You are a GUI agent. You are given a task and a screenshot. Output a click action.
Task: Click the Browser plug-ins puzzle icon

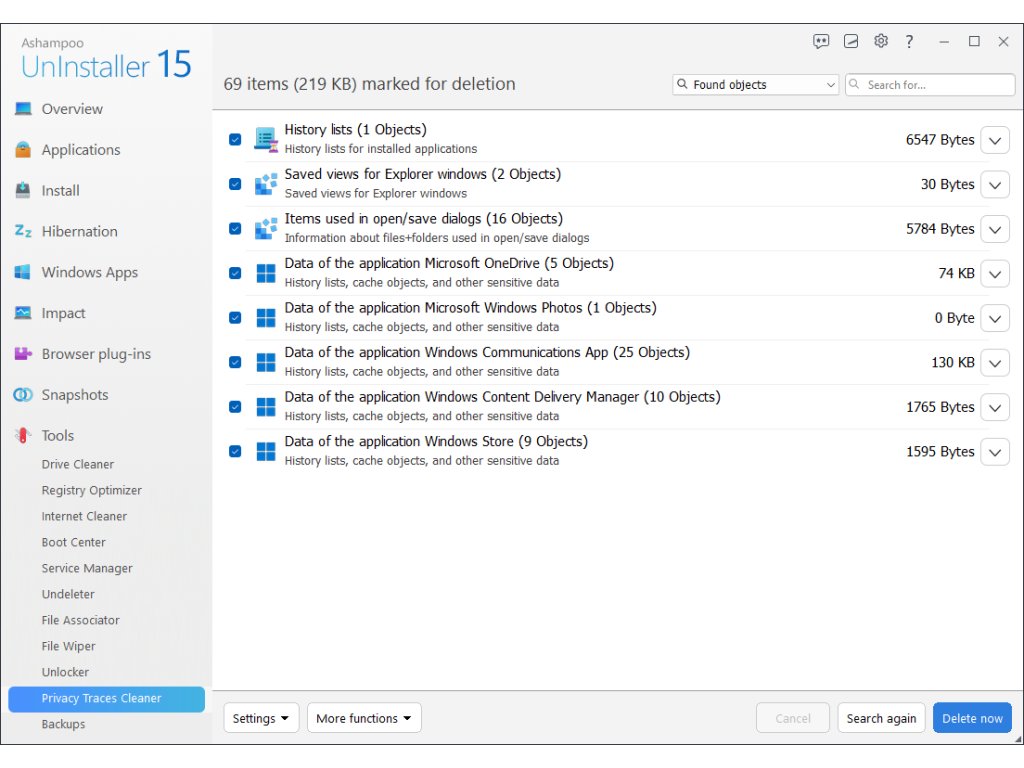[x=23, y=353]
